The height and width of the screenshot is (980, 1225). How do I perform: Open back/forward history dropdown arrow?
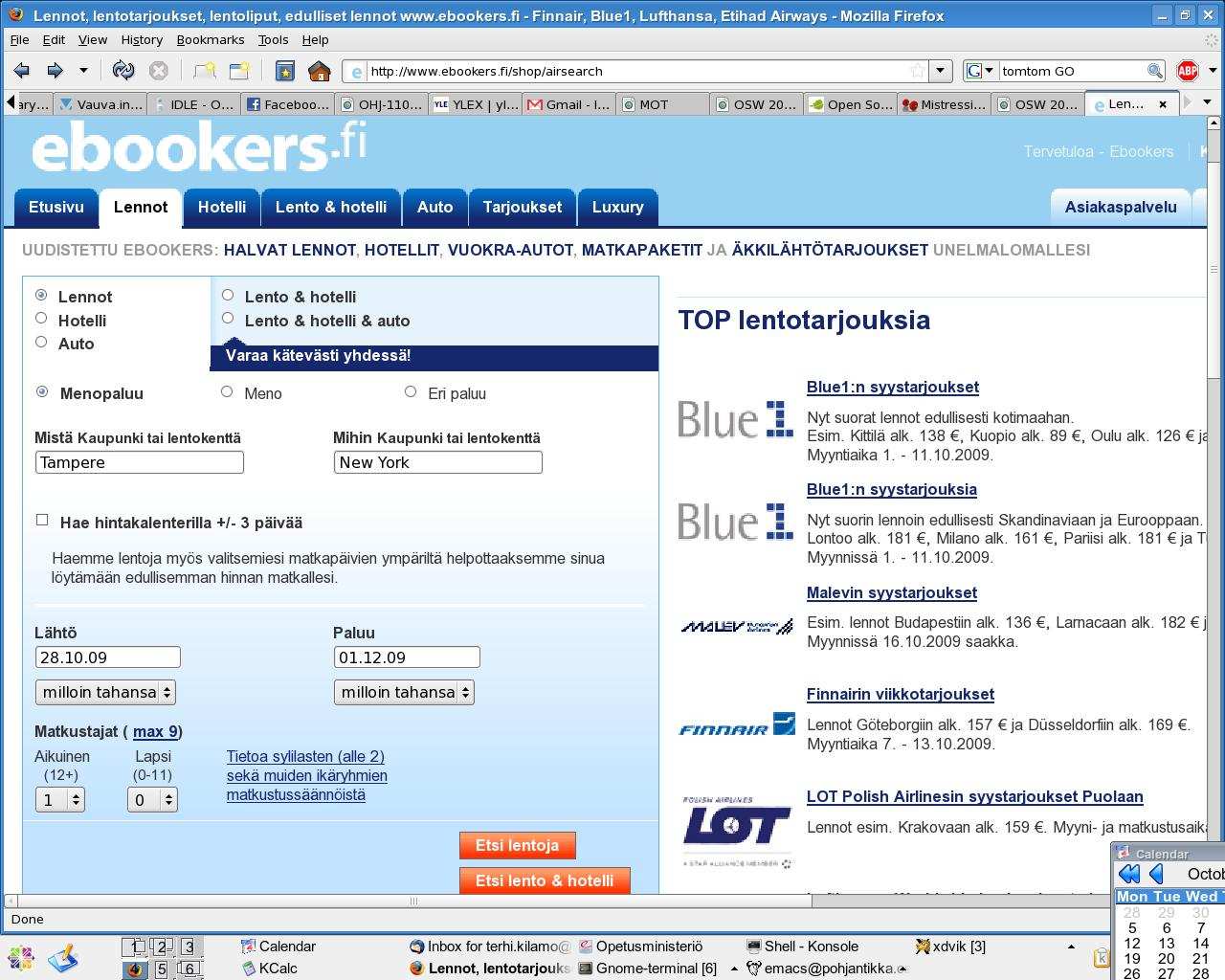click(x=83, y=71)
